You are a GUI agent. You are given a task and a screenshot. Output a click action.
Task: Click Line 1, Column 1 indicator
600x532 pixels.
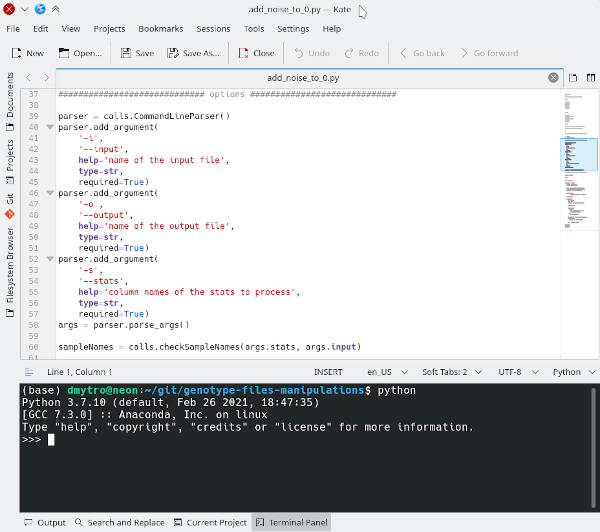(80, 372)
